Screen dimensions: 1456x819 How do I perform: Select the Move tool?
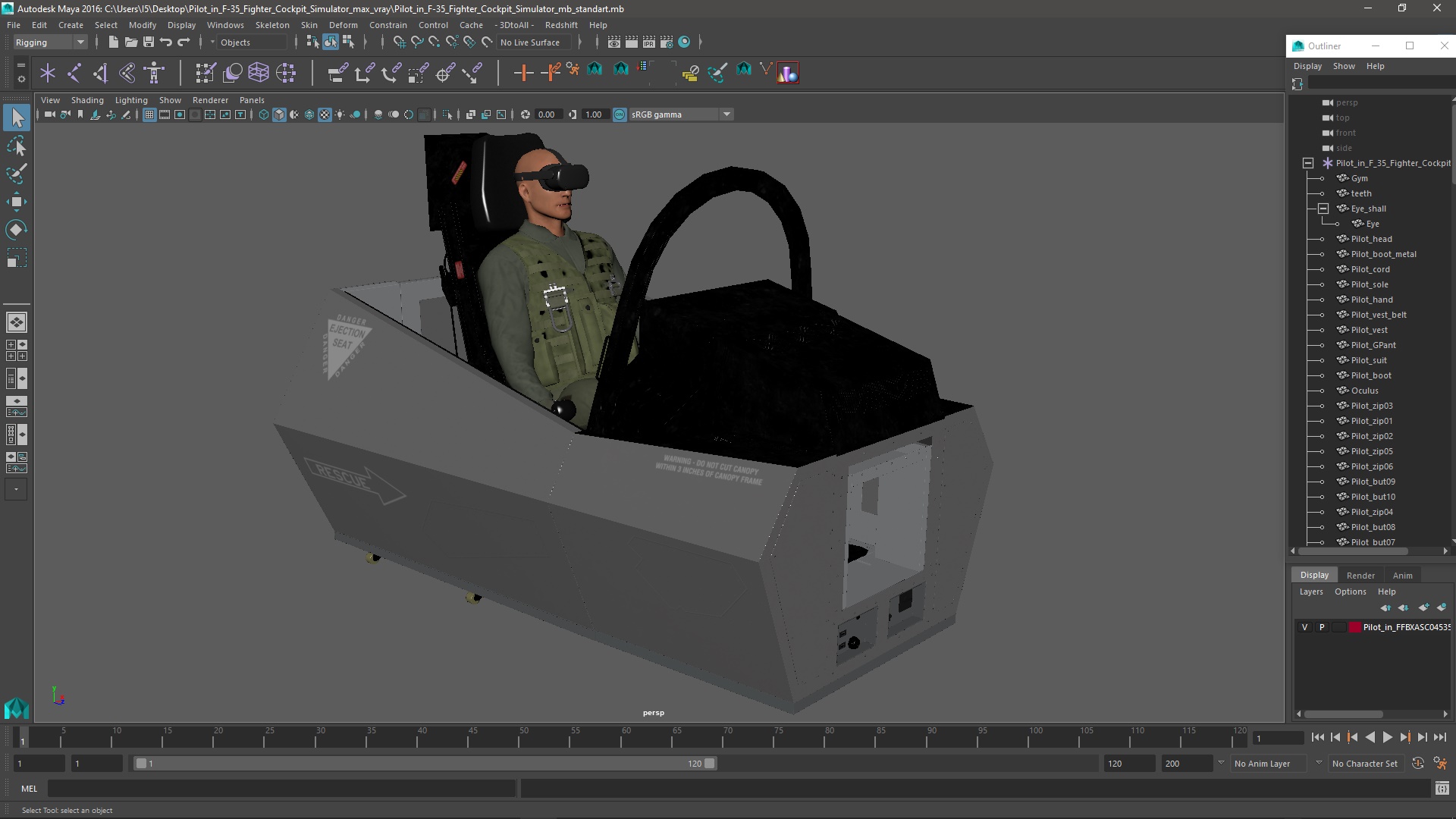coord(17,202)
